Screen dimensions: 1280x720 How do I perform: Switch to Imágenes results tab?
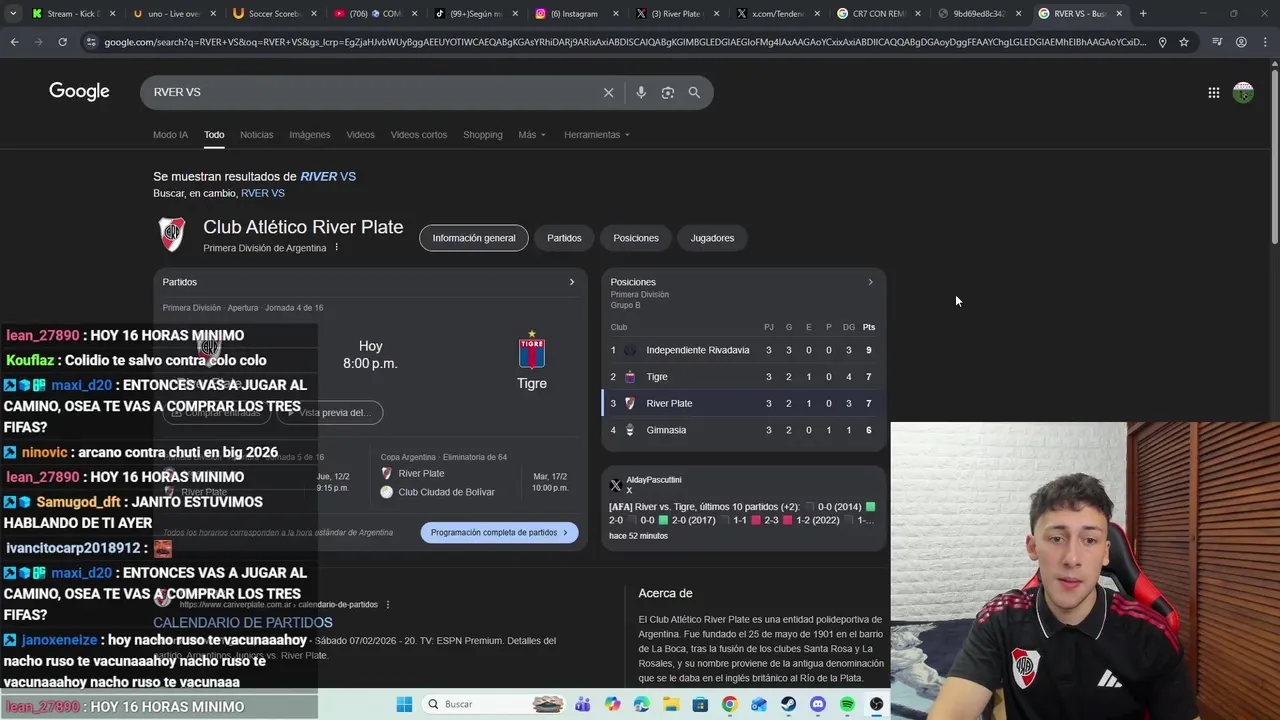click(x=309, y=135)
